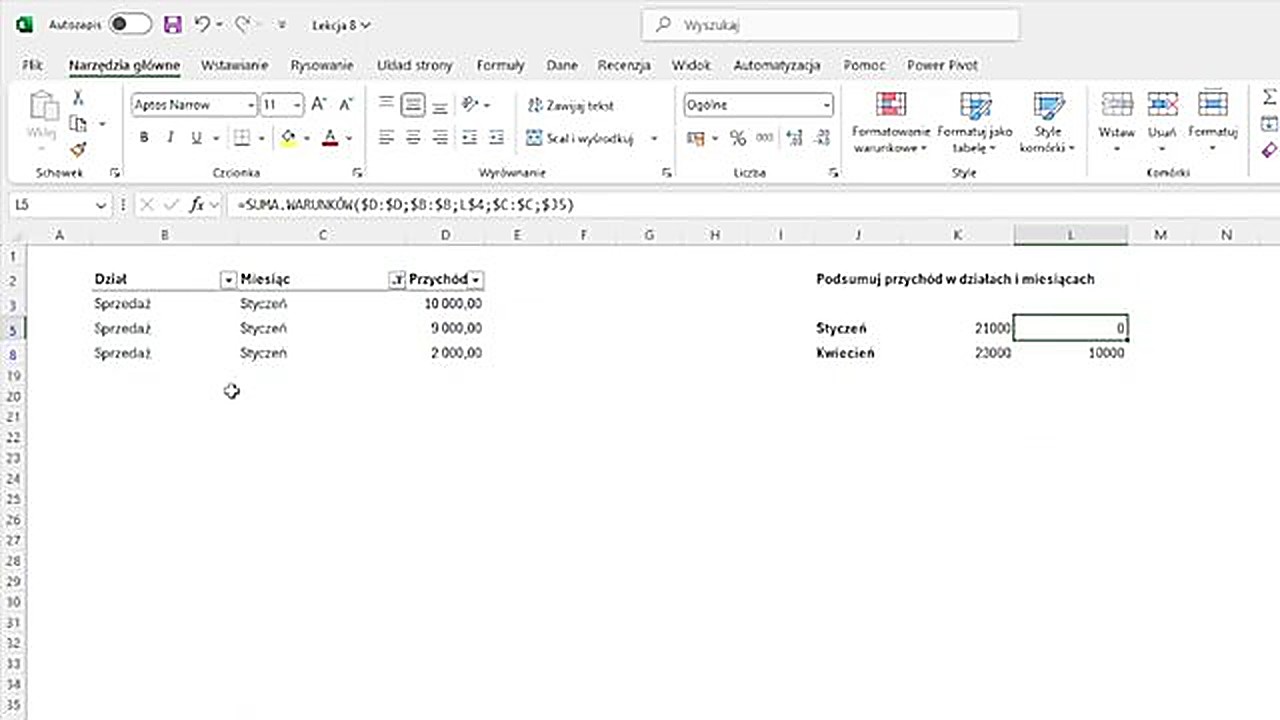Screen dimensions: 1280x720
Task: Open the Dział column filter dropdown
Action: coord(228,280)
